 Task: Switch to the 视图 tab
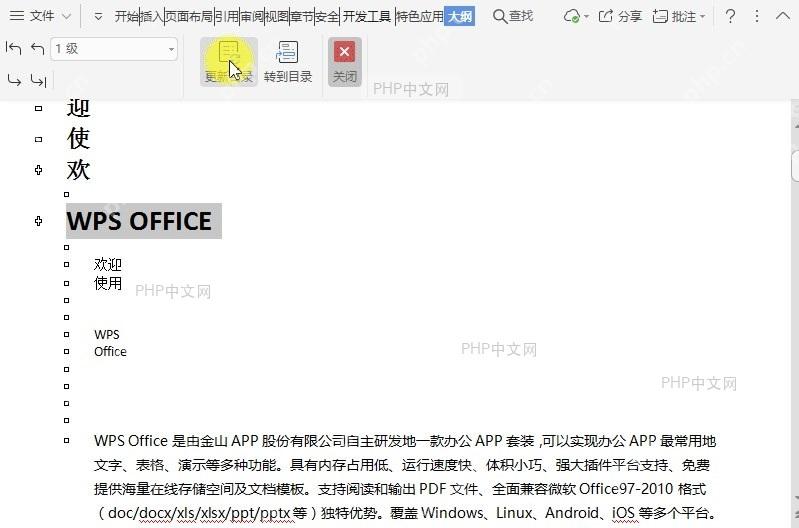[x=277, y=16]
